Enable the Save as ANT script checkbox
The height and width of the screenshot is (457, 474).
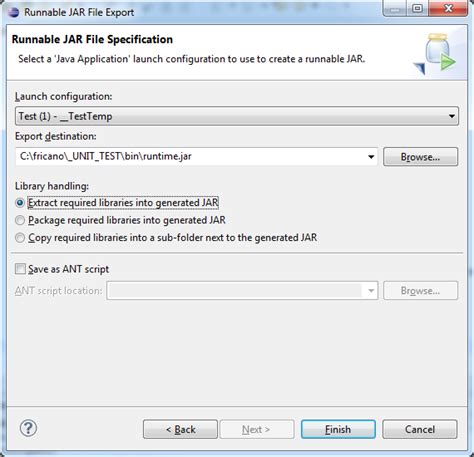click(x=20, y=269)
